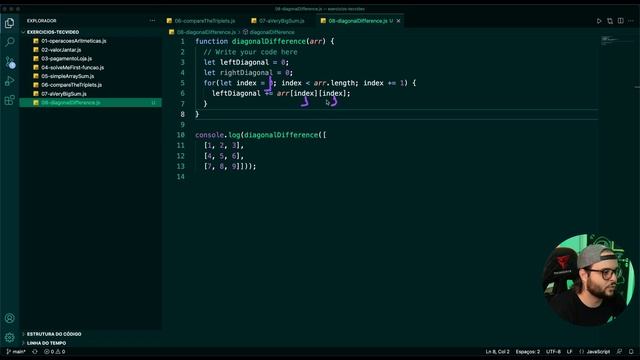Click the JS icon in the breadcrumb

tap(171, 32)
